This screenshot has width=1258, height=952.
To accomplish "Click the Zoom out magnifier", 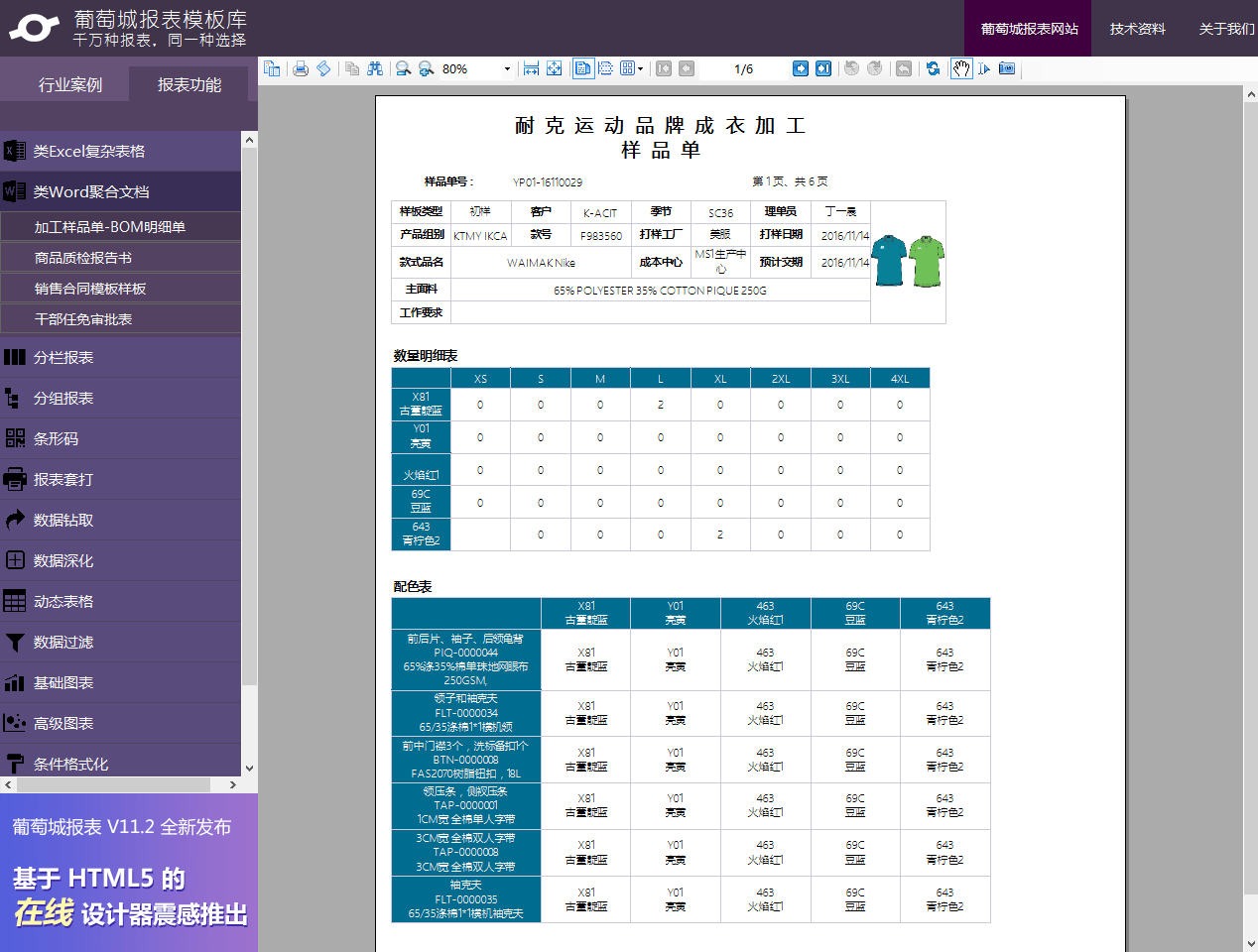I will (403, 68).
